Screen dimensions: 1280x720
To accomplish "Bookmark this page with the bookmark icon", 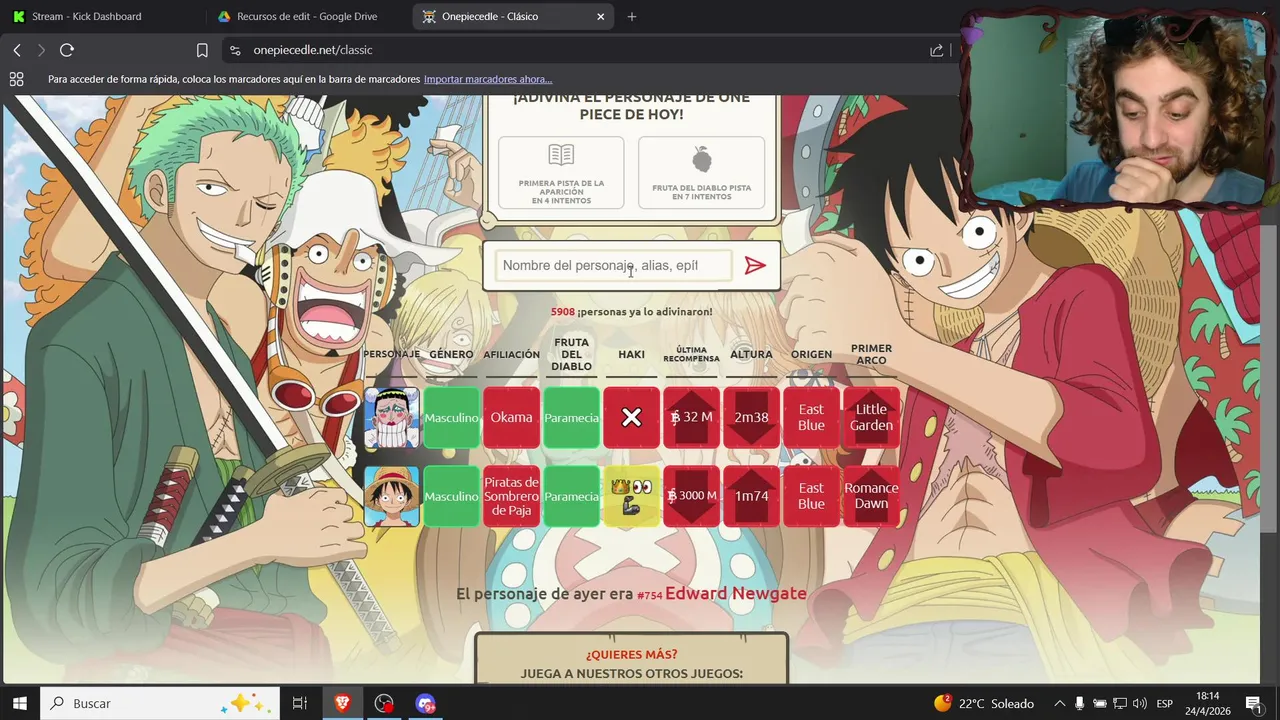I will click(202, 50).
